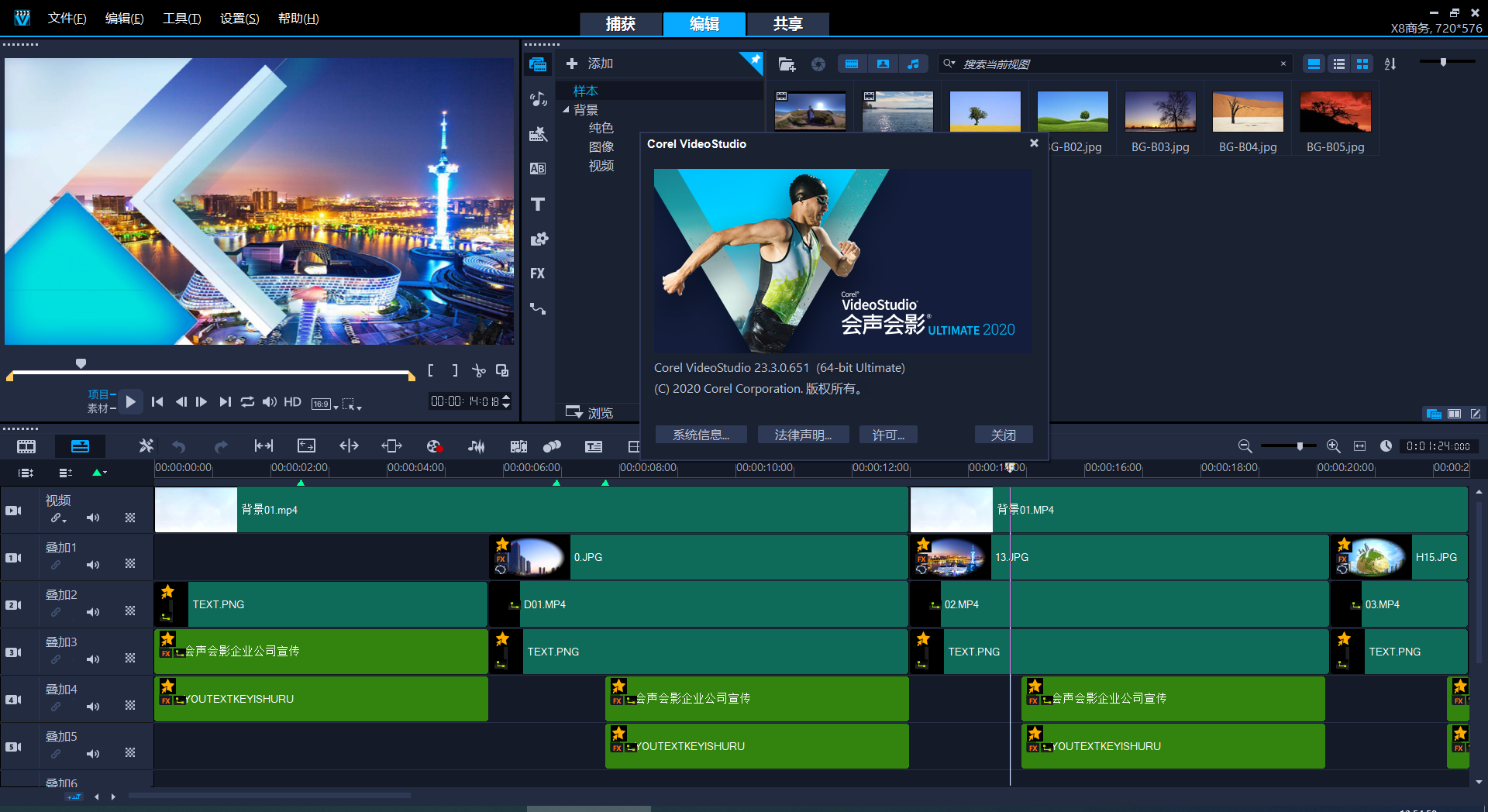
Task: Open the 浏览 browse button
Action: 589,412
